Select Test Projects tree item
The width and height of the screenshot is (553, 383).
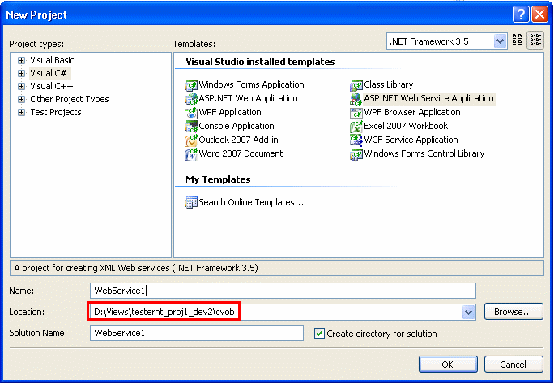pyautogui.click(x=56, y=112)
